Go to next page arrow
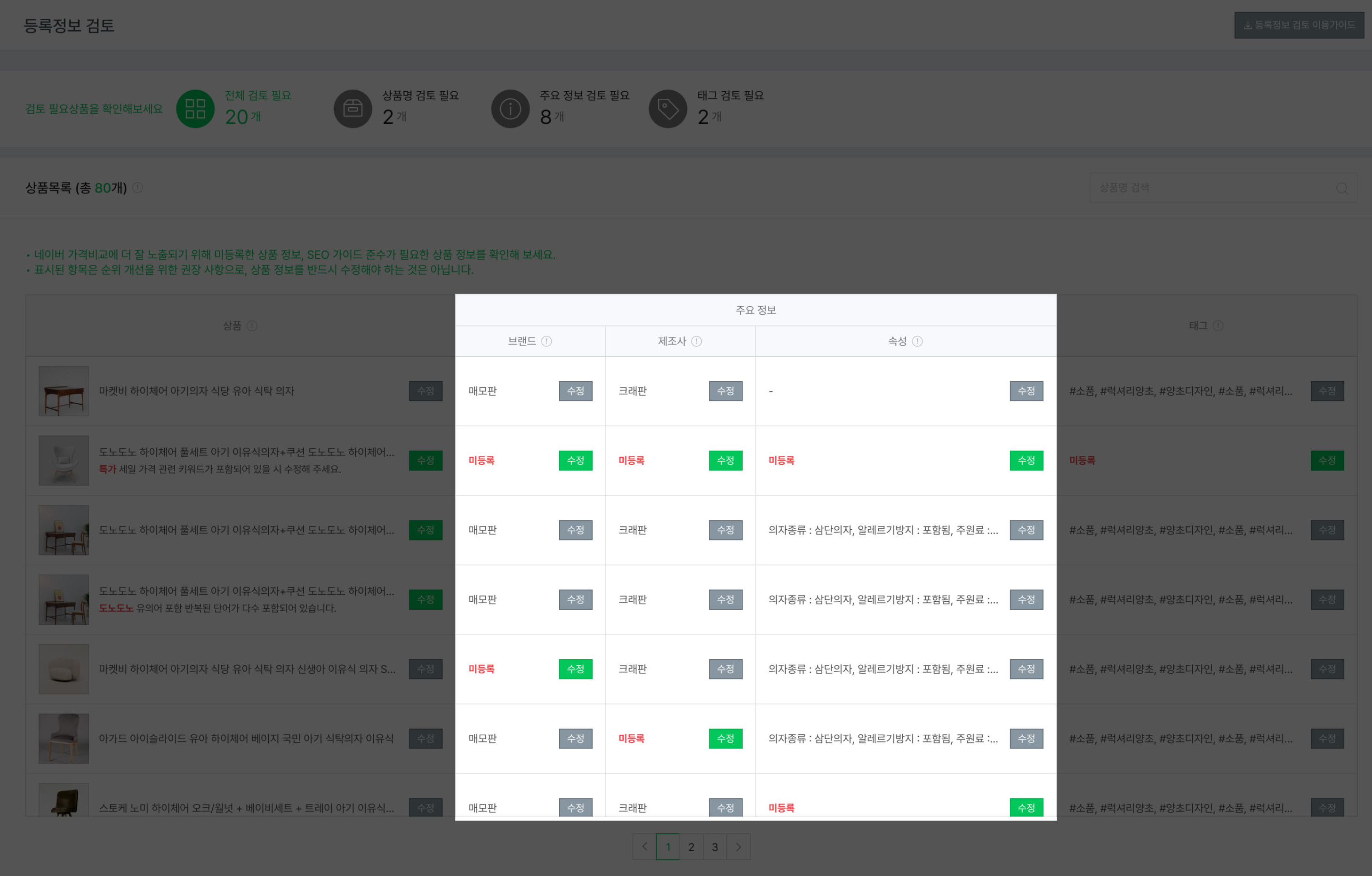The height and width of the screenshot is (876, 1372). pyautogui.click(x=738, y=847)
